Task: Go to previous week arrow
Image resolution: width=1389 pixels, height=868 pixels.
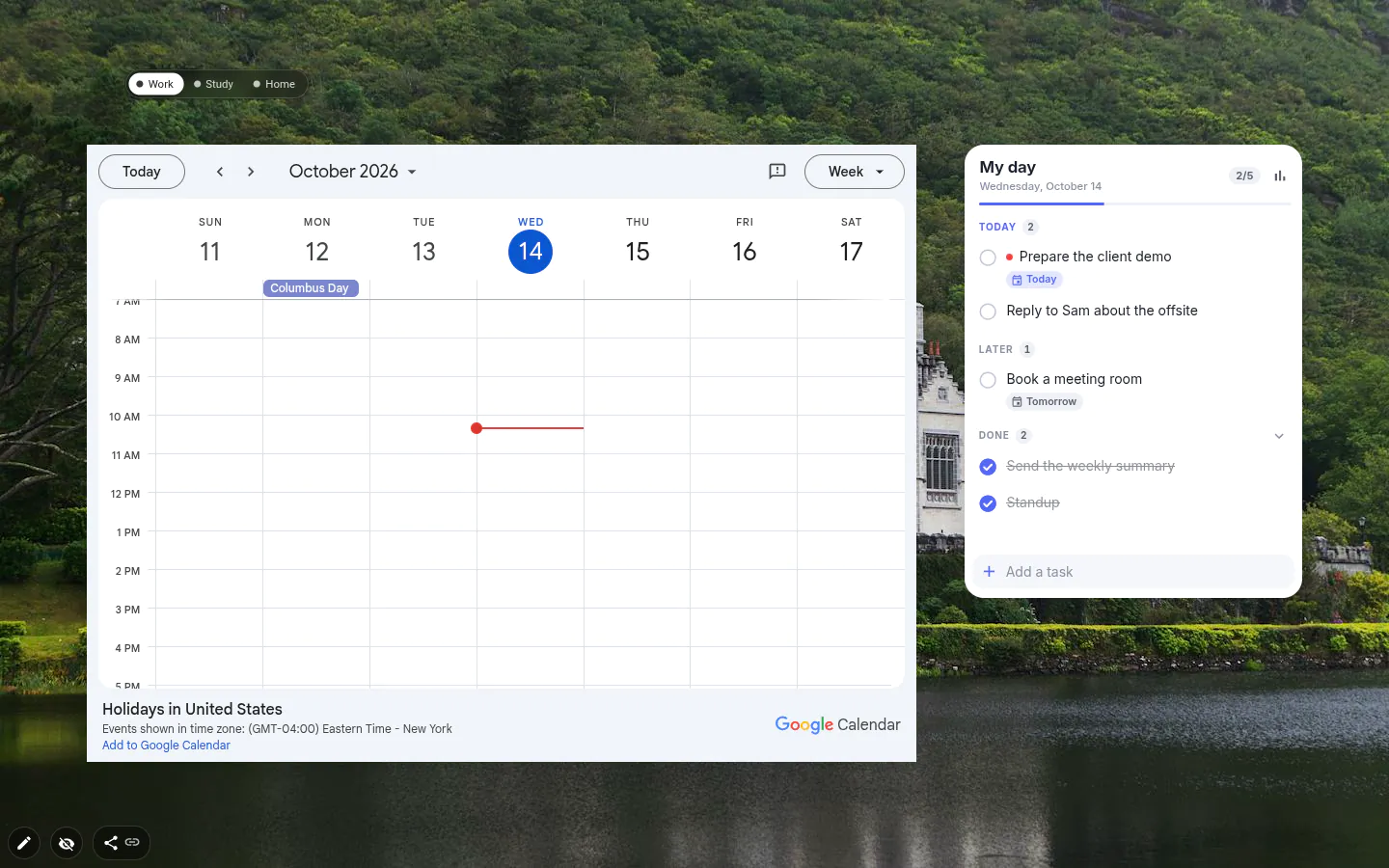Action: (x=220, y=172)
